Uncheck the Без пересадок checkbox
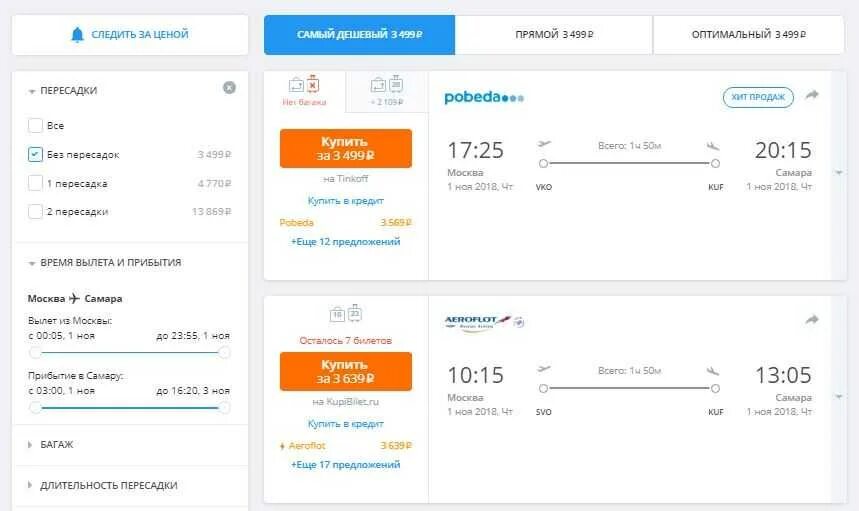 pos(35,154)
